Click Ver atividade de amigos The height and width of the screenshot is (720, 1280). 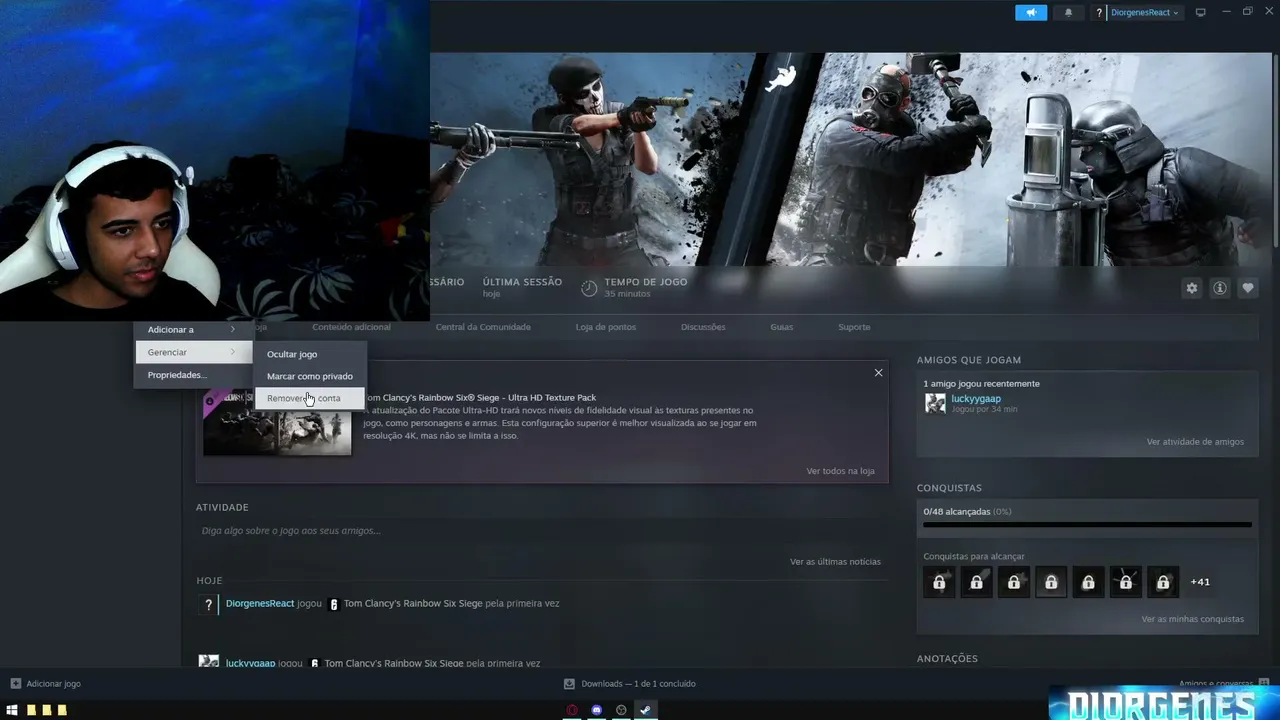point(1195,442)
